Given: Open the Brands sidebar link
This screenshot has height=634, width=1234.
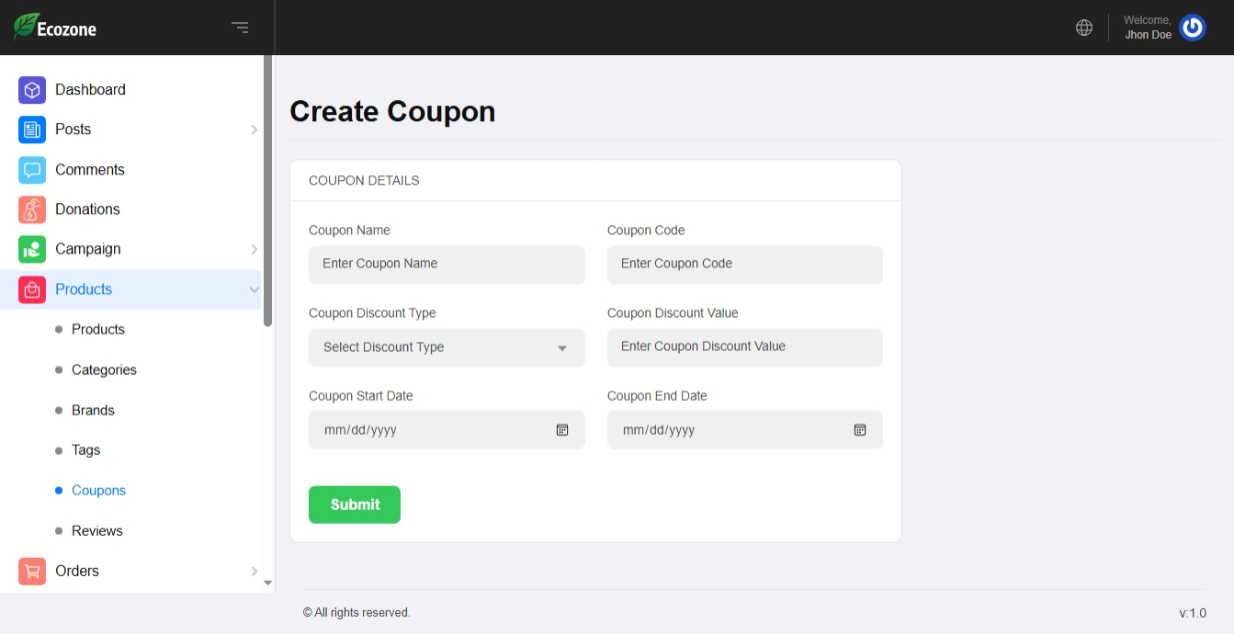Looking at the screenshot, I should [x=93, y=410].
